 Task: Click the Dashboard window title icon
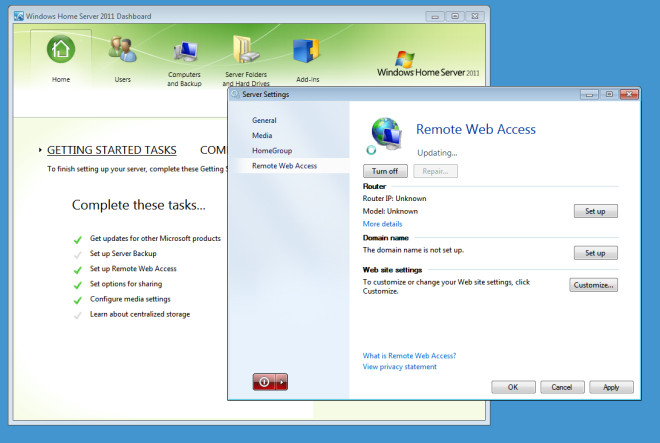click(19, 16)
